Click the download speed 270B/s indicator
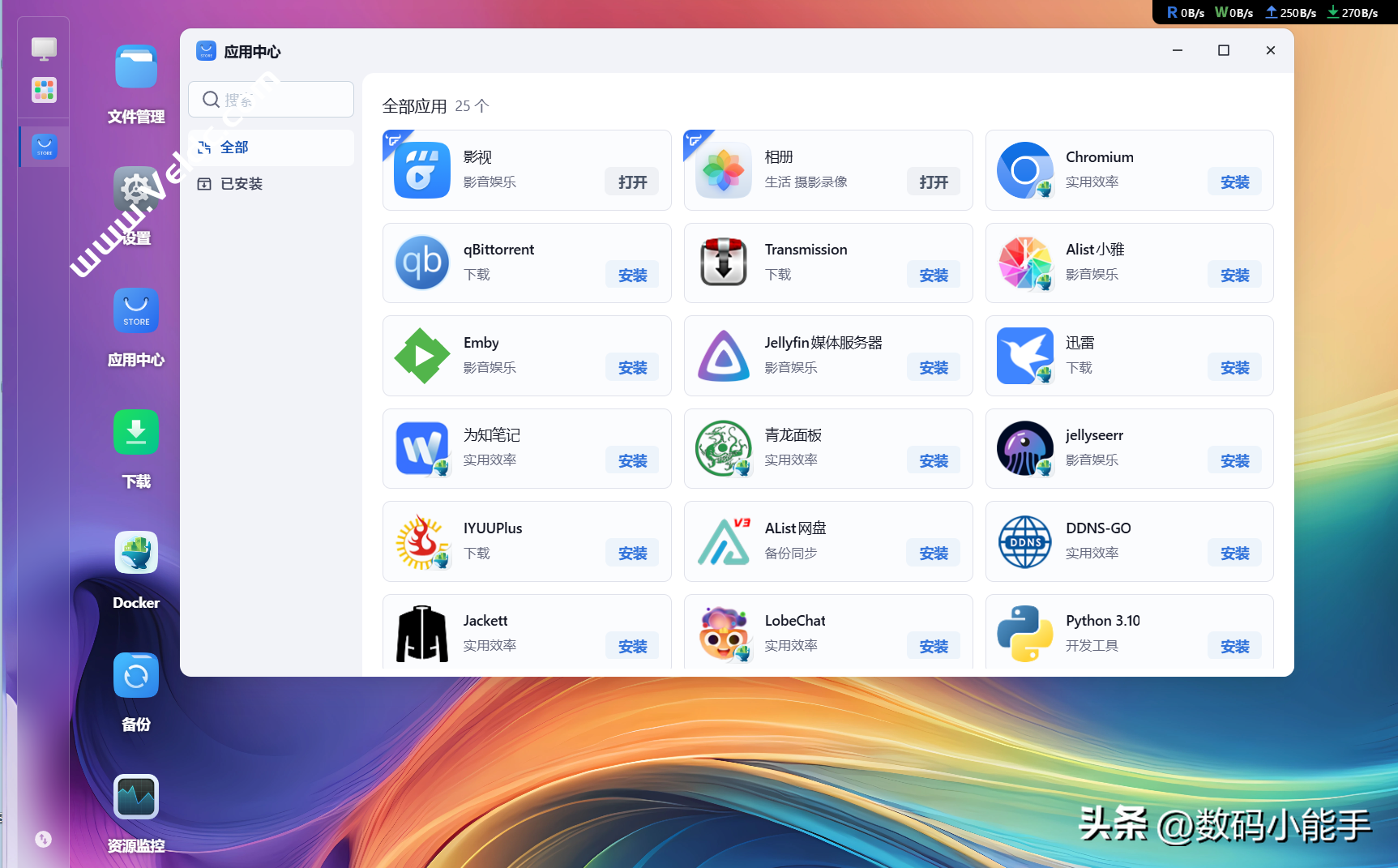This screenshot has height=868, width=1398. 1353,12
